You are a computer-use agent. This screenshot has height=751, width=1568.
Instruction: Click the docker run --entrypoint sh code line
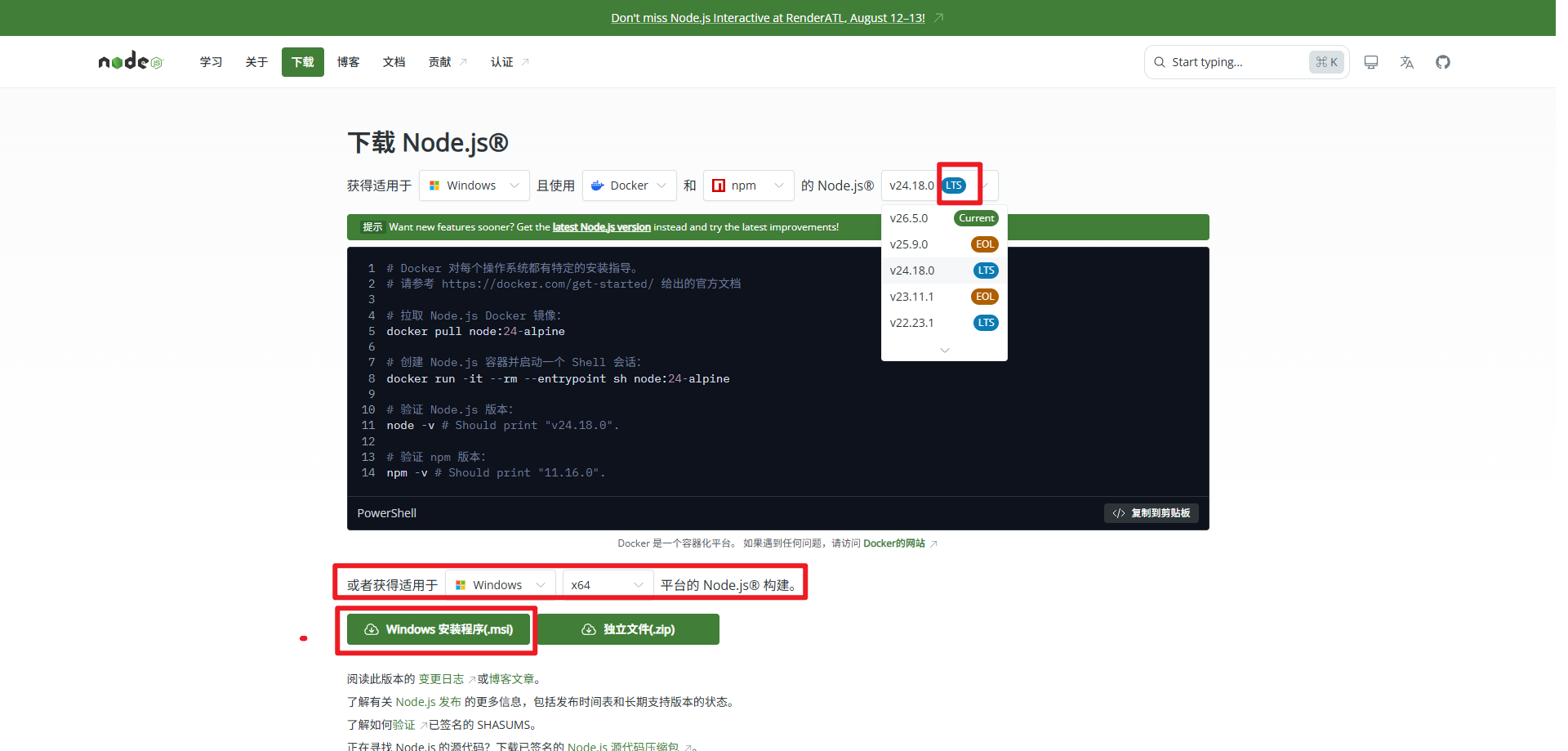[x=559, y=378]
